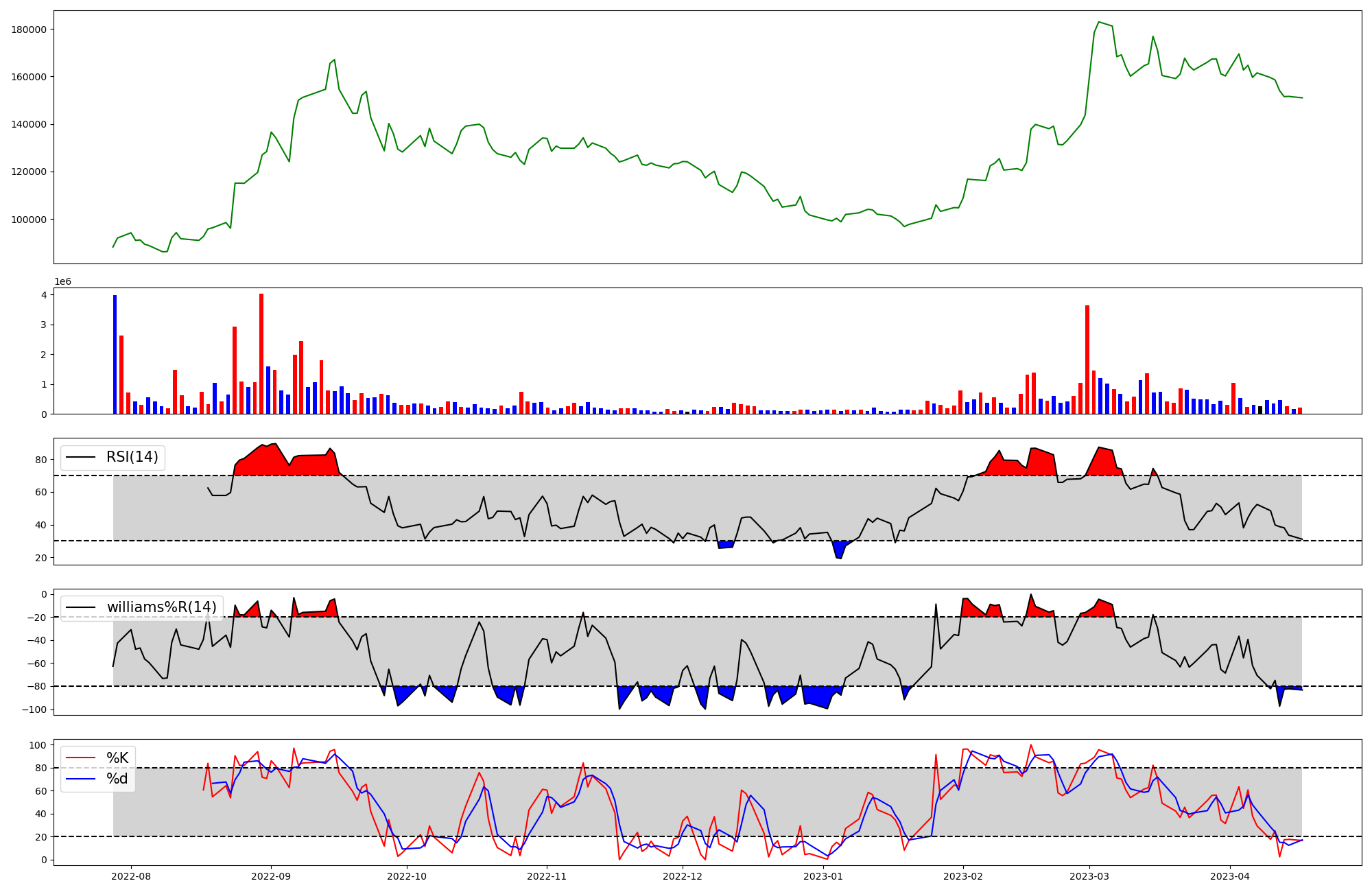This screenshot has width=1372, height=892.
Task: Click the 80 tick on the RSI axis
Action: pyautogui.click(x=42, y=460)
